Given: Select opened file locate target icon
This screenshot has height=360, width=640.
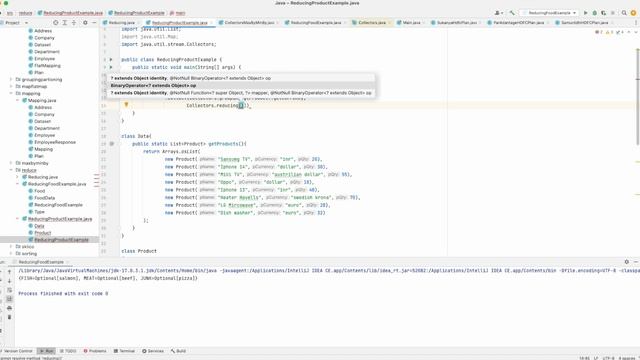Looking at the screenshot, I should tap(56, 23).
